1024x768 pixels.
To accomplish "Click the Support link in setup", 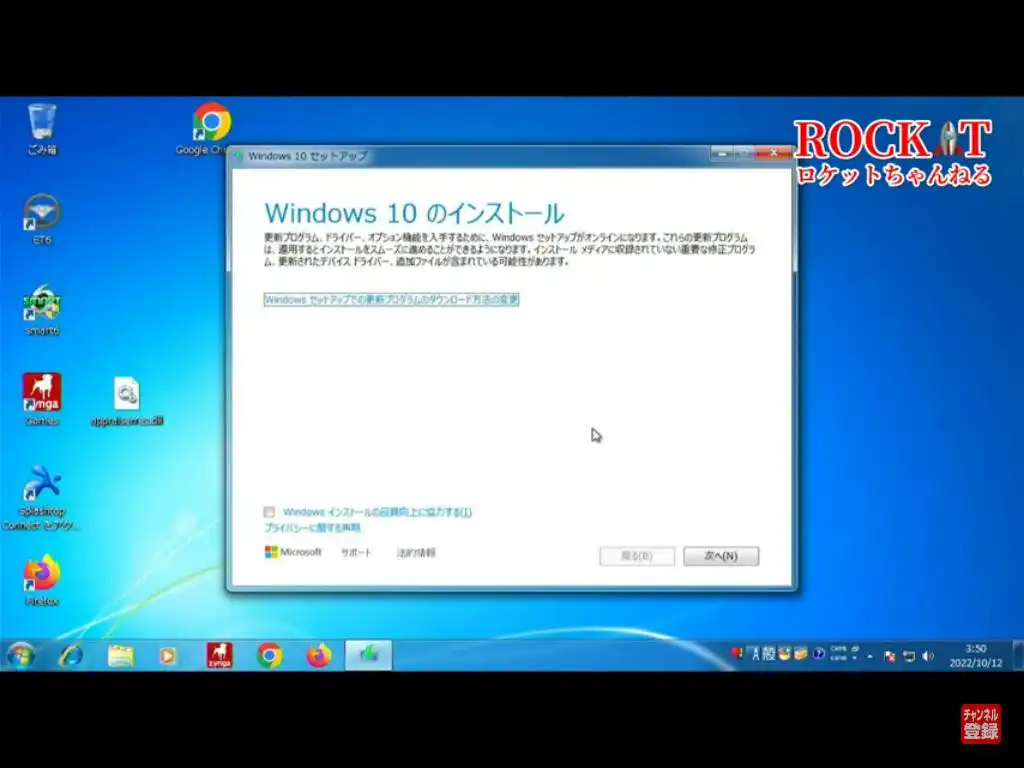I will (x=356, y=552).
